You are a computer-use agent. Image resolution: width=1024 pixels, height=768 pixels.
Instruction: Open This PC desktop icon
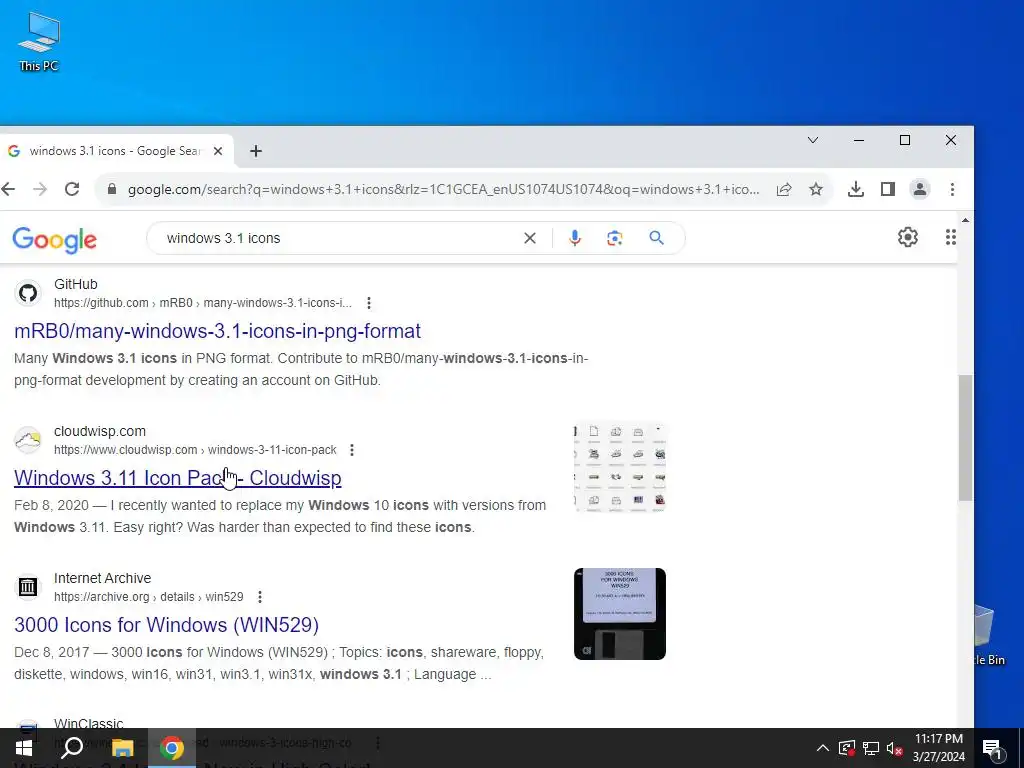pos(39,41)
